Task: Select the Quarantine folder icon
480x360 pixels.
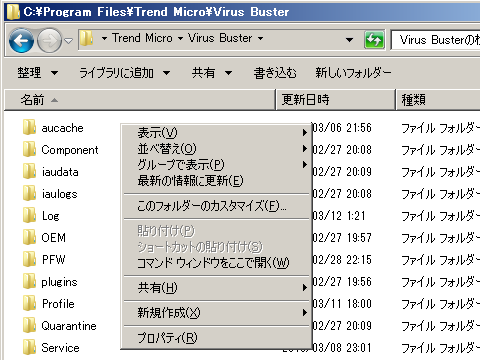Action: pos(29,325)
